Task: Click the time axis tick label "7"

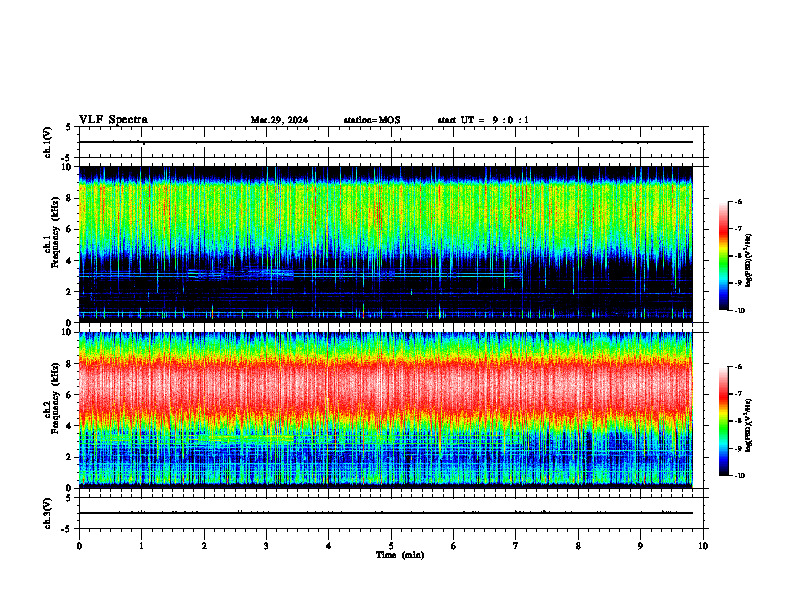Action: (x=516, y=546)
